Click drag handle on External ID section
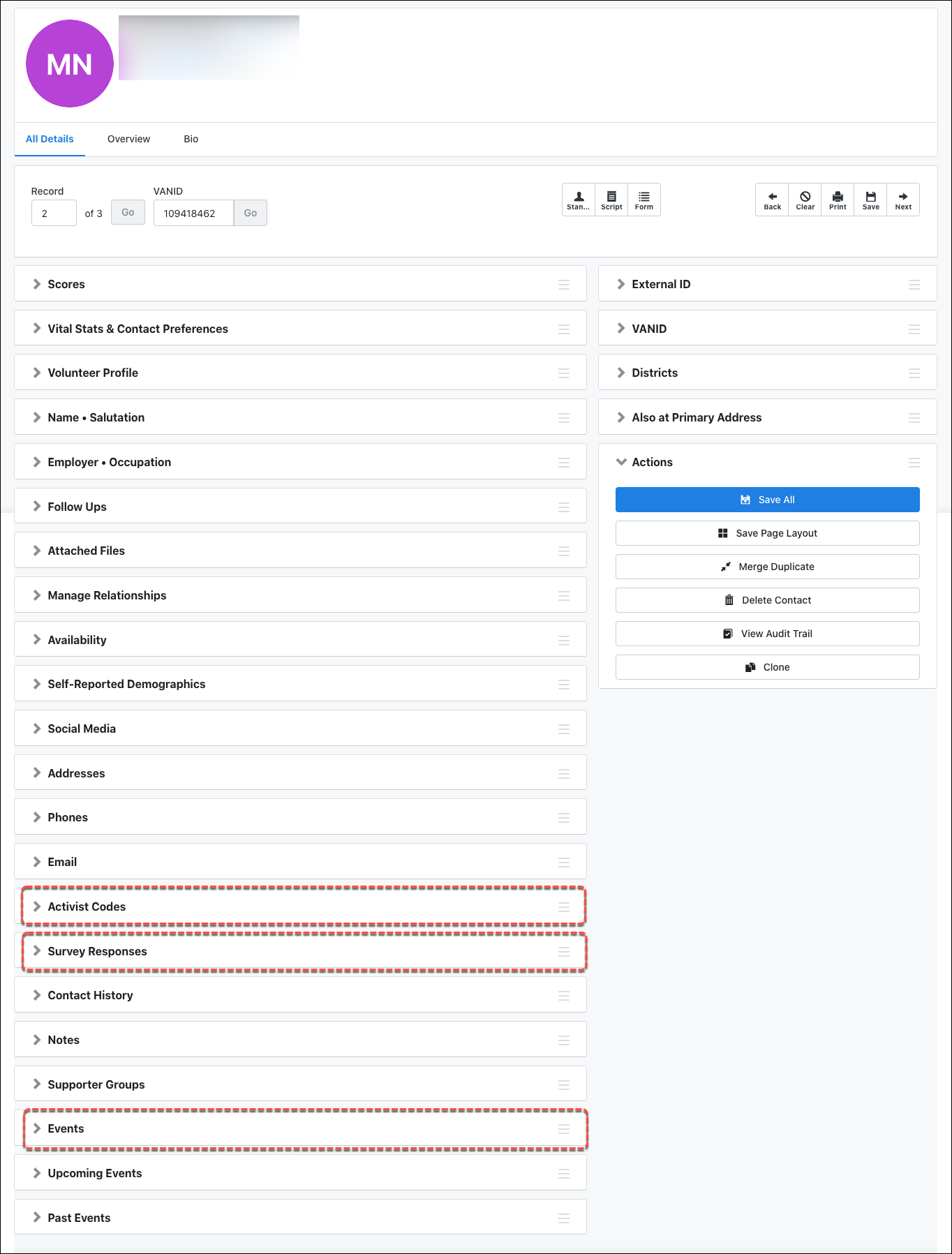The image size is (952, 1254). 914,285
